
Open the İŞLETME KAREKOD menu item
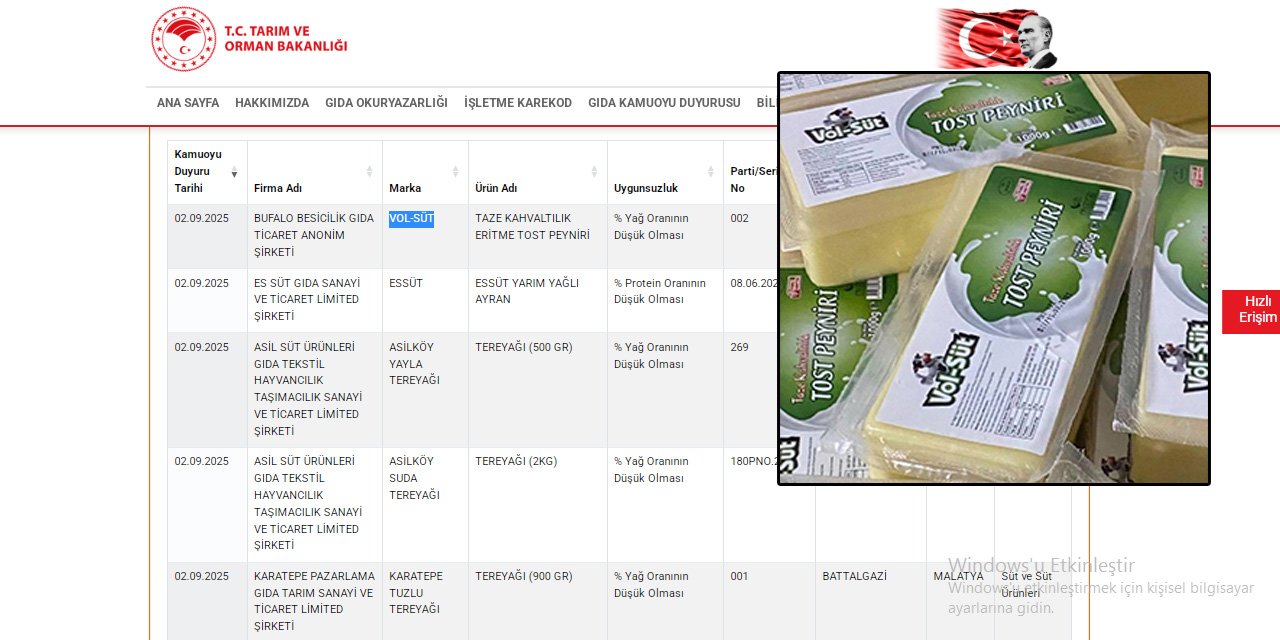(x=518, y=103)
